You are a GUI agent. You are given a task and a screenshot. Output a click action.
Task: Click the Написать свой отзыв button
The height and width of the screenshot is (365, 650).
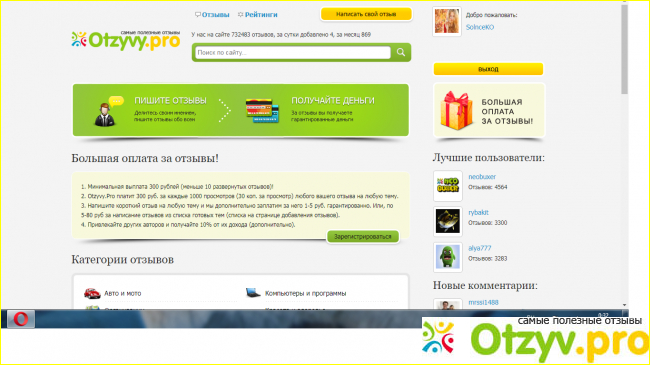pyautogui.click(x=366, y=14)
